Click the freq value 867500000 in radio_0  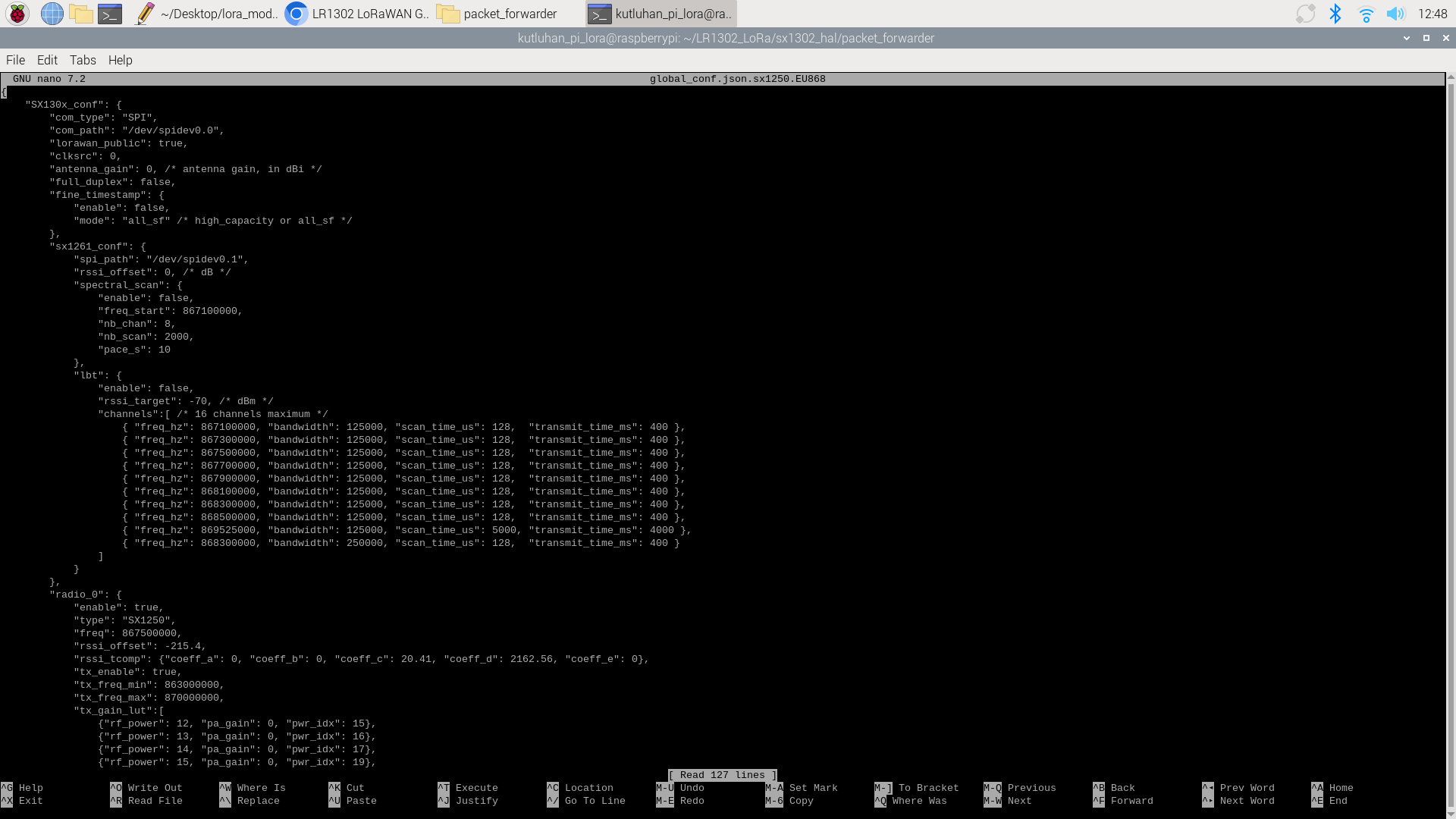click(x=151, y=633)
